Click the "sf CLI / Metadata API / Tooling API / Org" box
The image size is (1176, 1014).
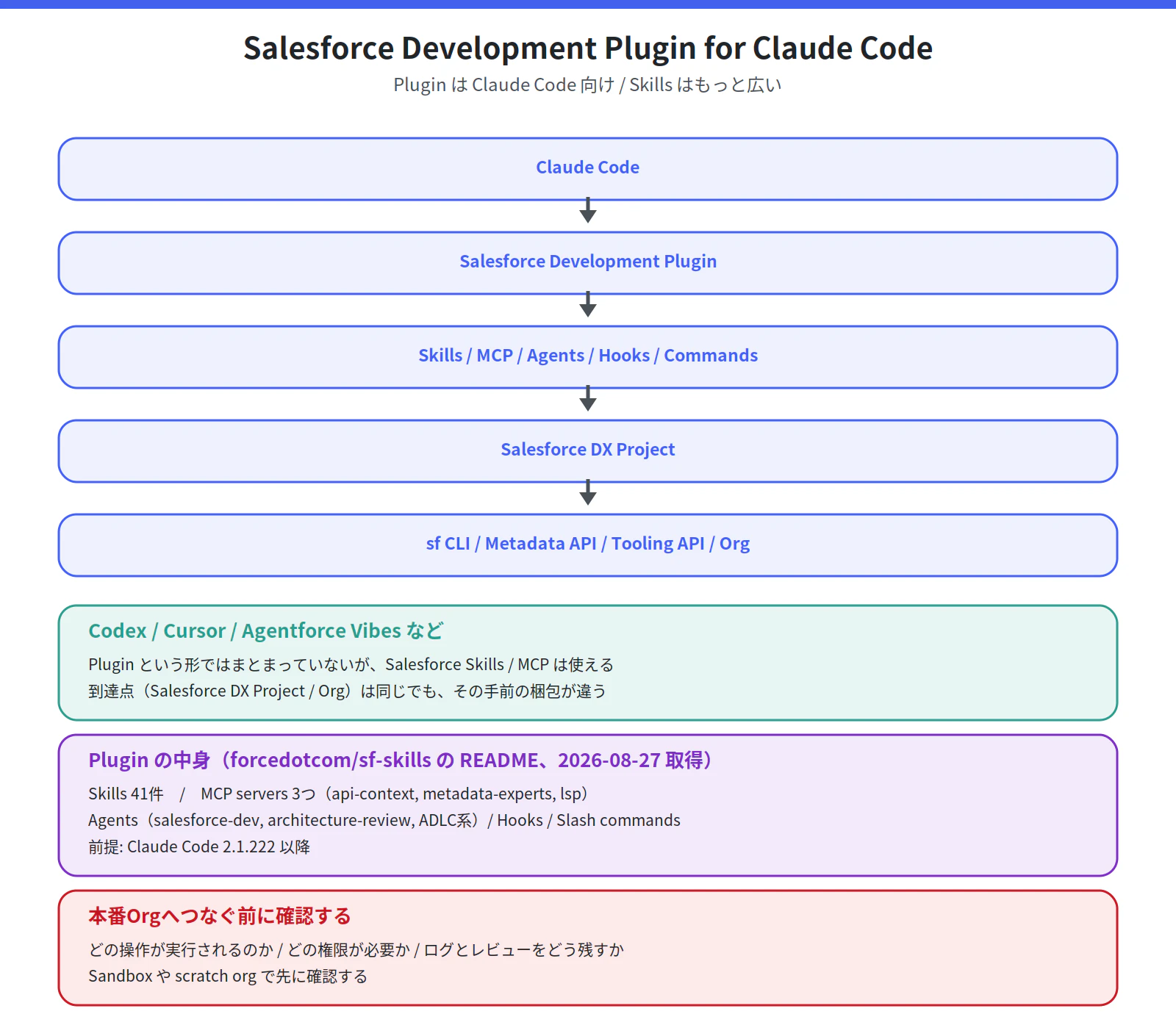(x=588, y=544)
